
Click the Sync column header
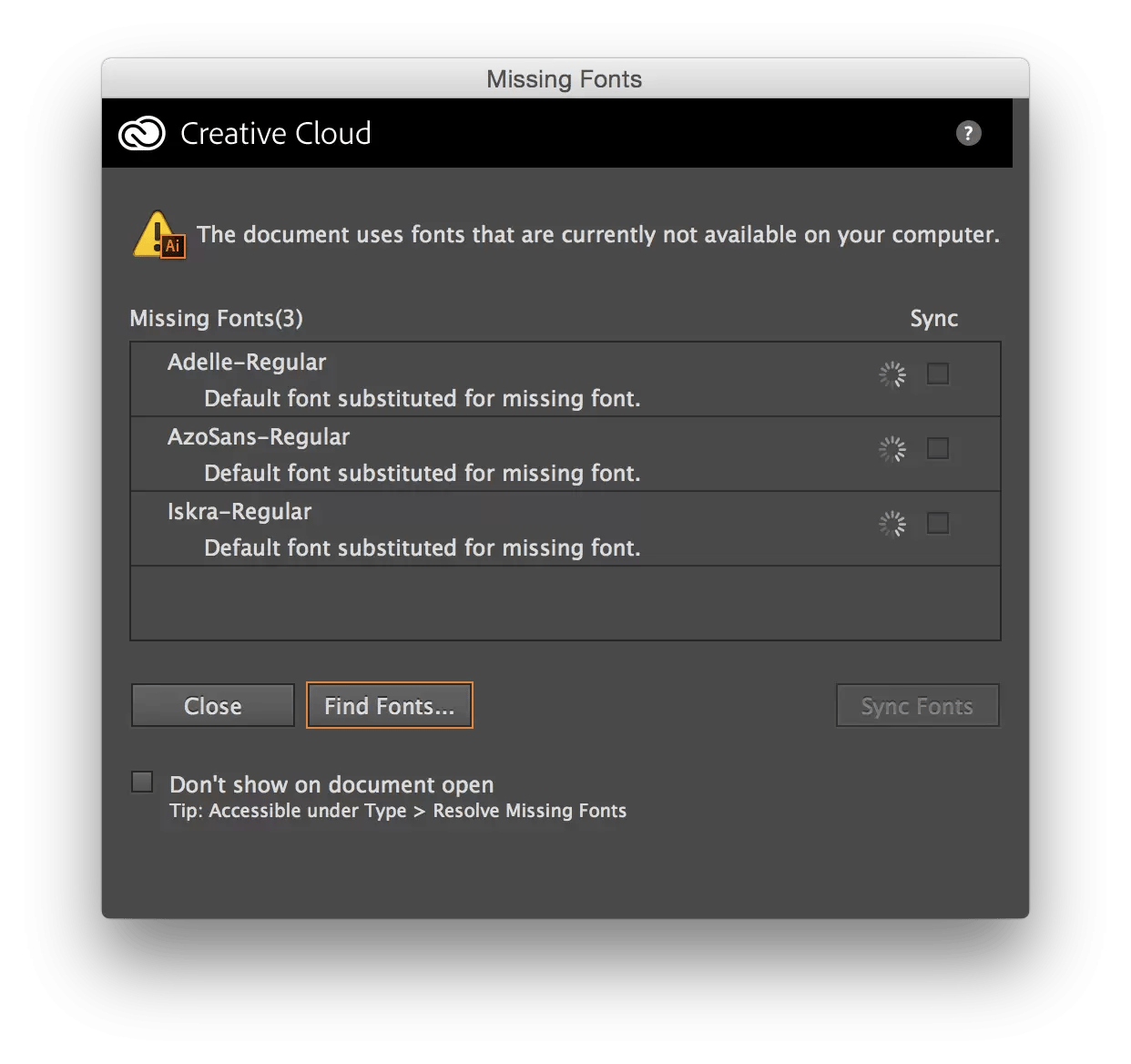[x=934, y=319]
